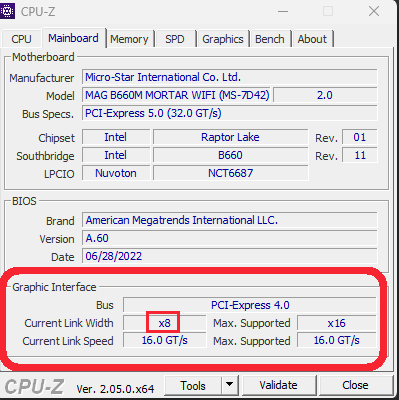Click the model revision value 2.0
399x400 pixels.
point(325,95)
